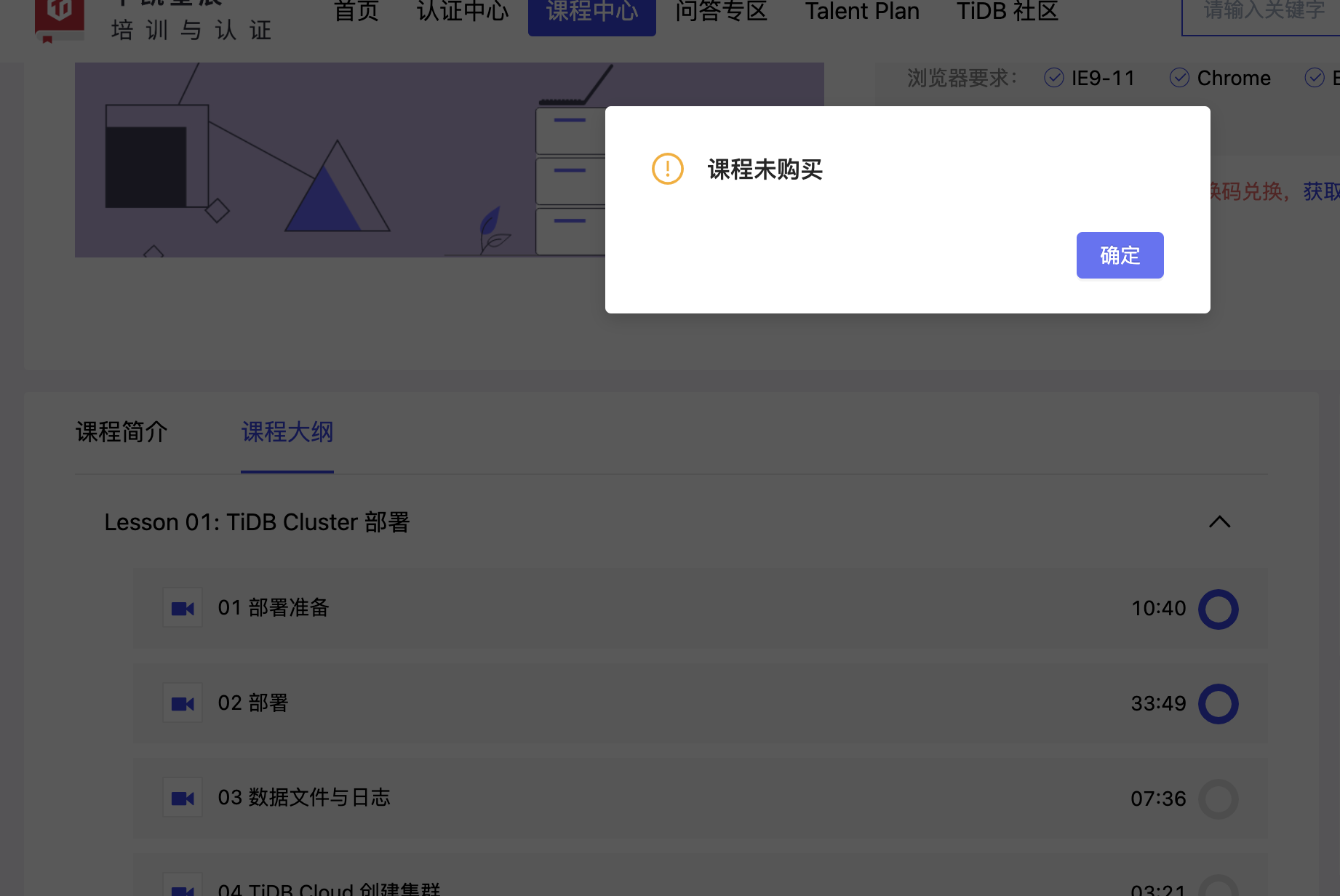Open the 认证中心 nav item
This screenshot has width=1340, height=896.
pyautogui.click(x=463, y=11)
